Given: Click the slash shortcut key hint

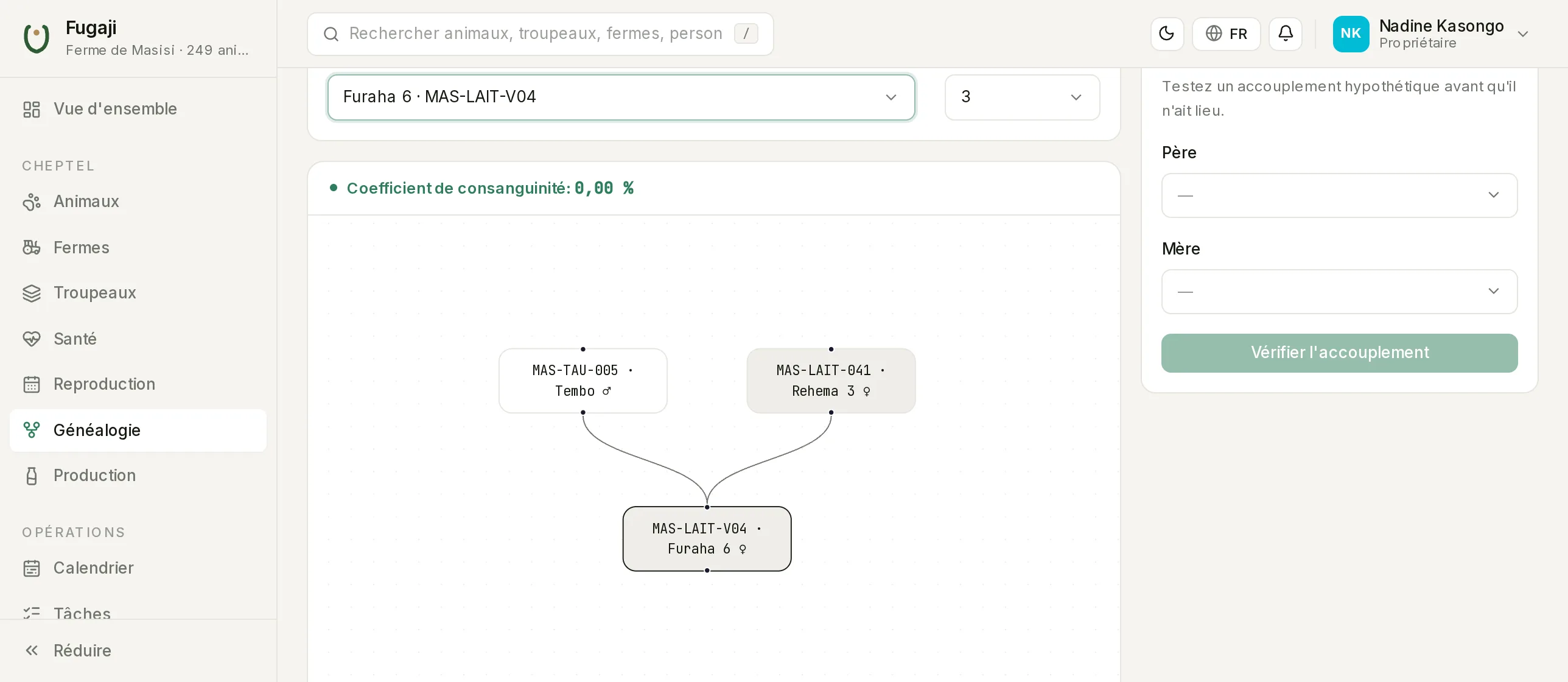Looking at the screenshot, I should 746,33.
